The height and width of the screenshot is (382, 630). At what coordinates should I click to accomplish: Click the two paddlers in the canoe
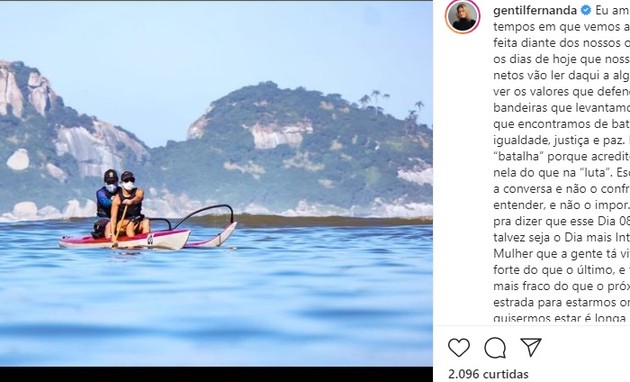[x=119, y=205]
